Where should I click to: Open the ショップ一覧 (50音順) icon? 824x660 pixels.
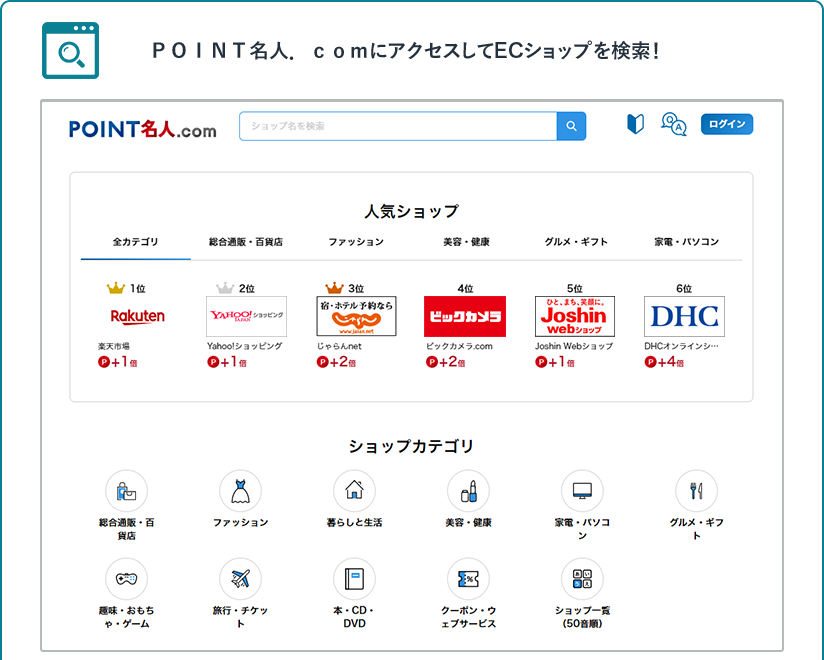[582, 579]
